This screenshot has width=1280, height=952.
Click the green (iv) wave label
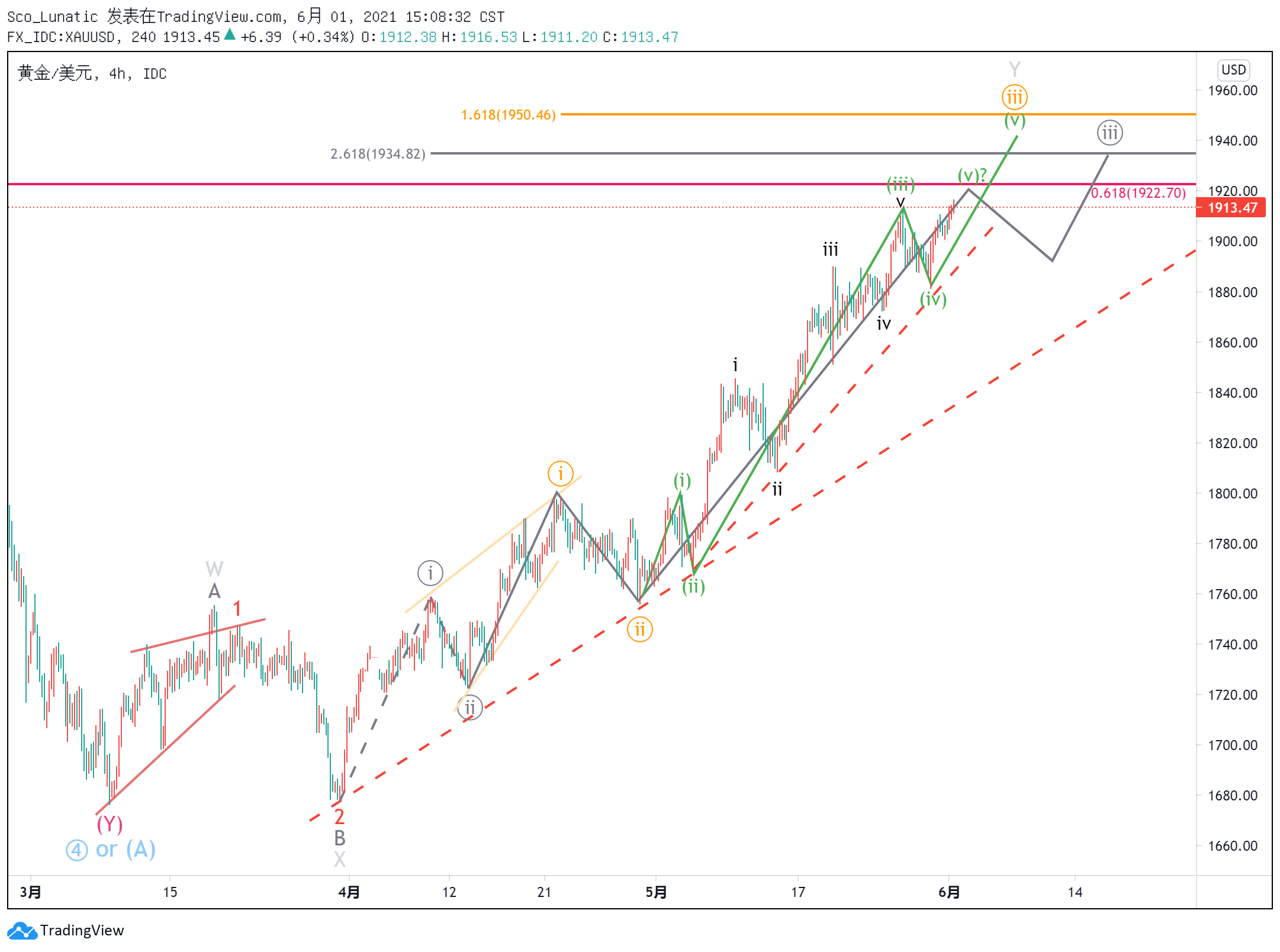933,300
